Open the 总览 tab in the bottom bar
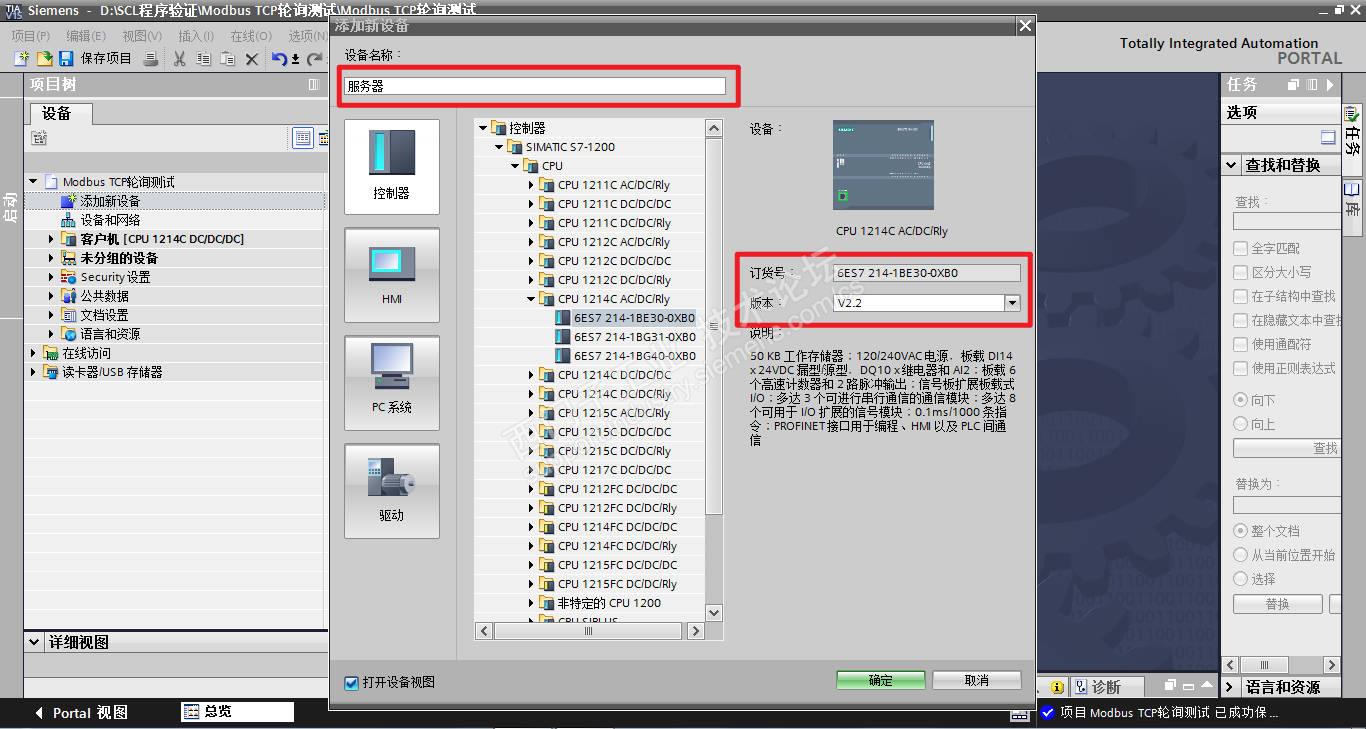1366x729 pixels. (238, 712)
